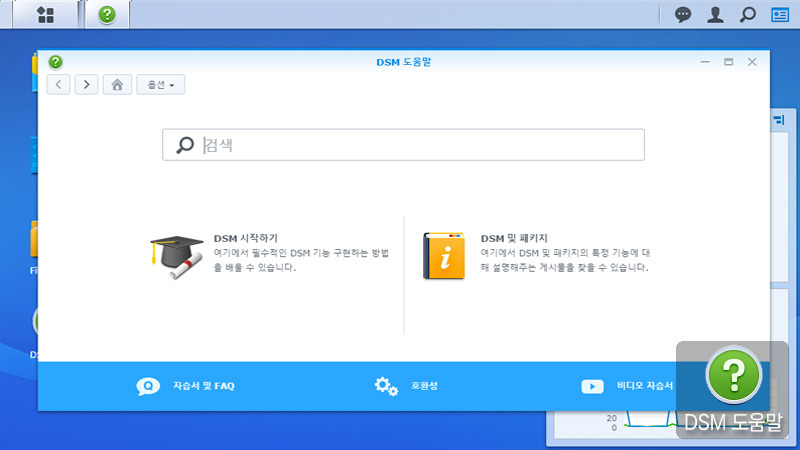Click the gears compatibility icon
Screen dimensions: 800x450
click(386, 386)
